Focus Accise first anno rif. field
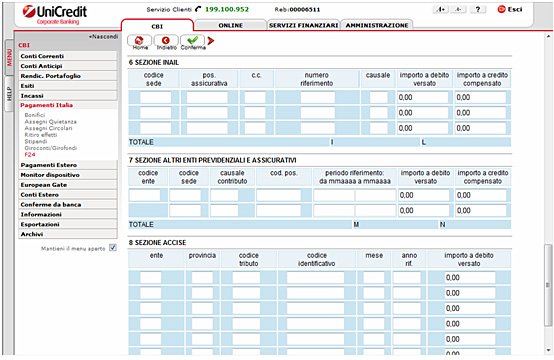The width and height of the screenshot is (554, 360). tap(407, 277)
